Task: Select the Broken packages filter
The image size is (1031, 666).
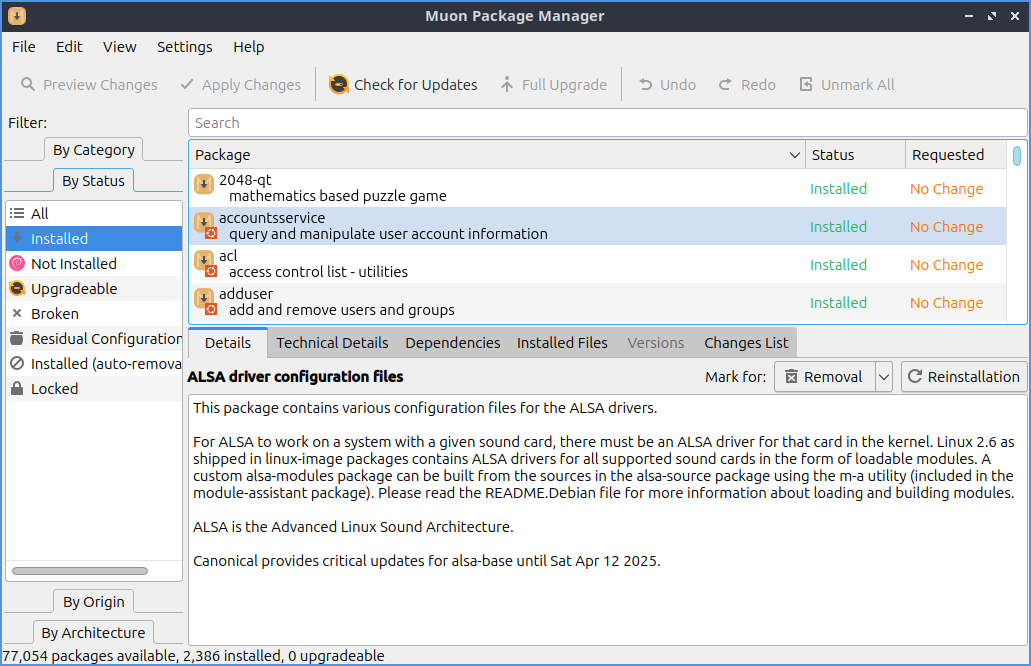Action: [x=54, y=314]
